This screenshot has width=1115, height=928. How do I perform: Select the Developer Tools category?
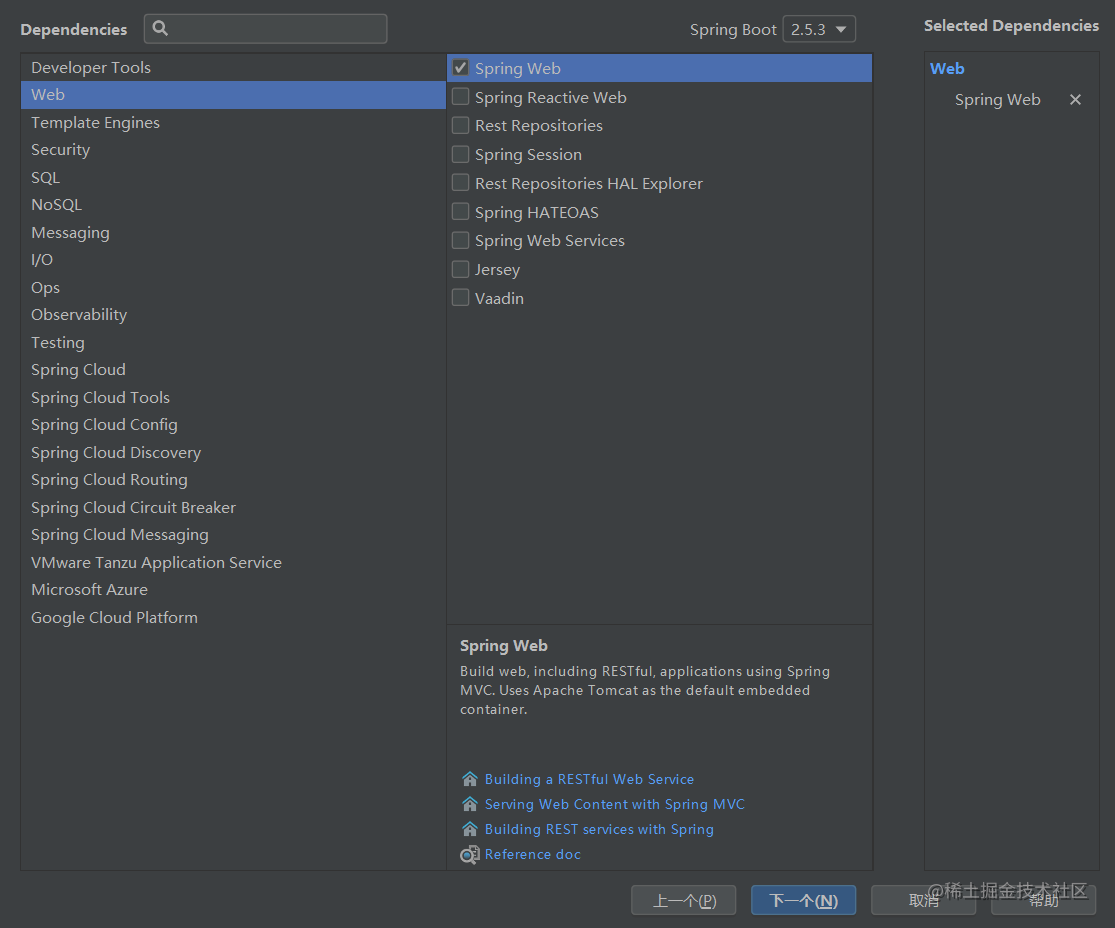[x=233, y=68]
